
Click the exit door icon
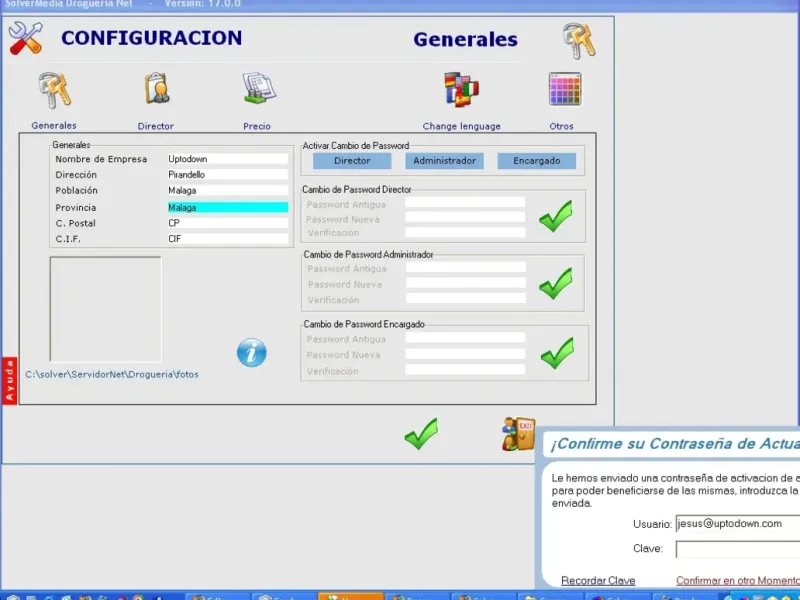tap(518, 434)
